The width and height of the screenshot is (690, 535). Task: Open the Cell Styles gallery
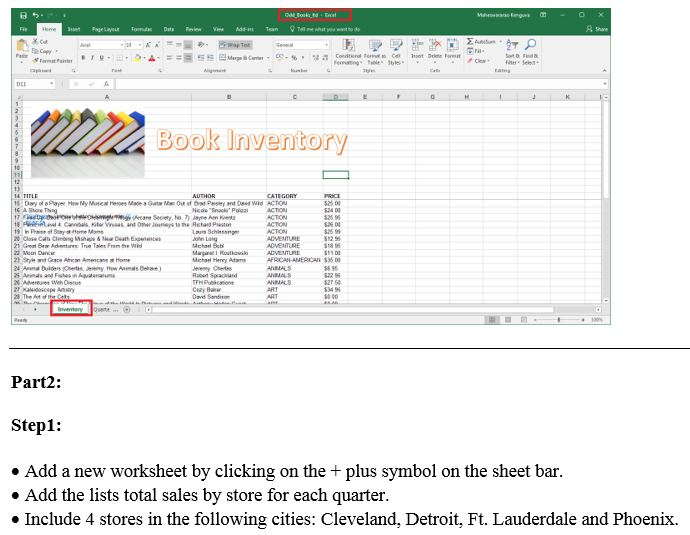click(x=396, y=52)
